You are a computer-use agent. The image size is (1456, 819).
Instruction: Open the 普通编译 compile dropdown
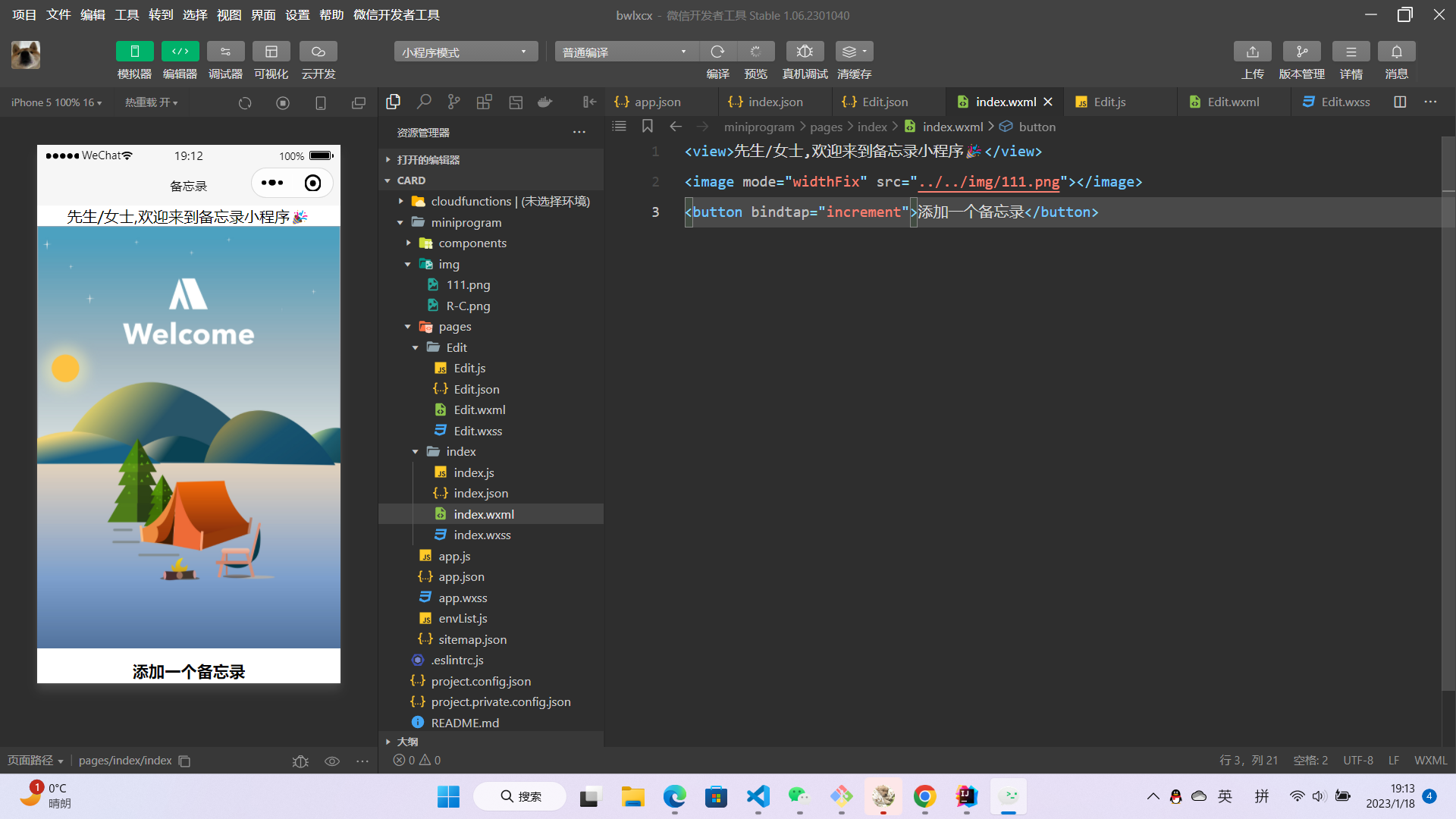[x=625, y=52]
